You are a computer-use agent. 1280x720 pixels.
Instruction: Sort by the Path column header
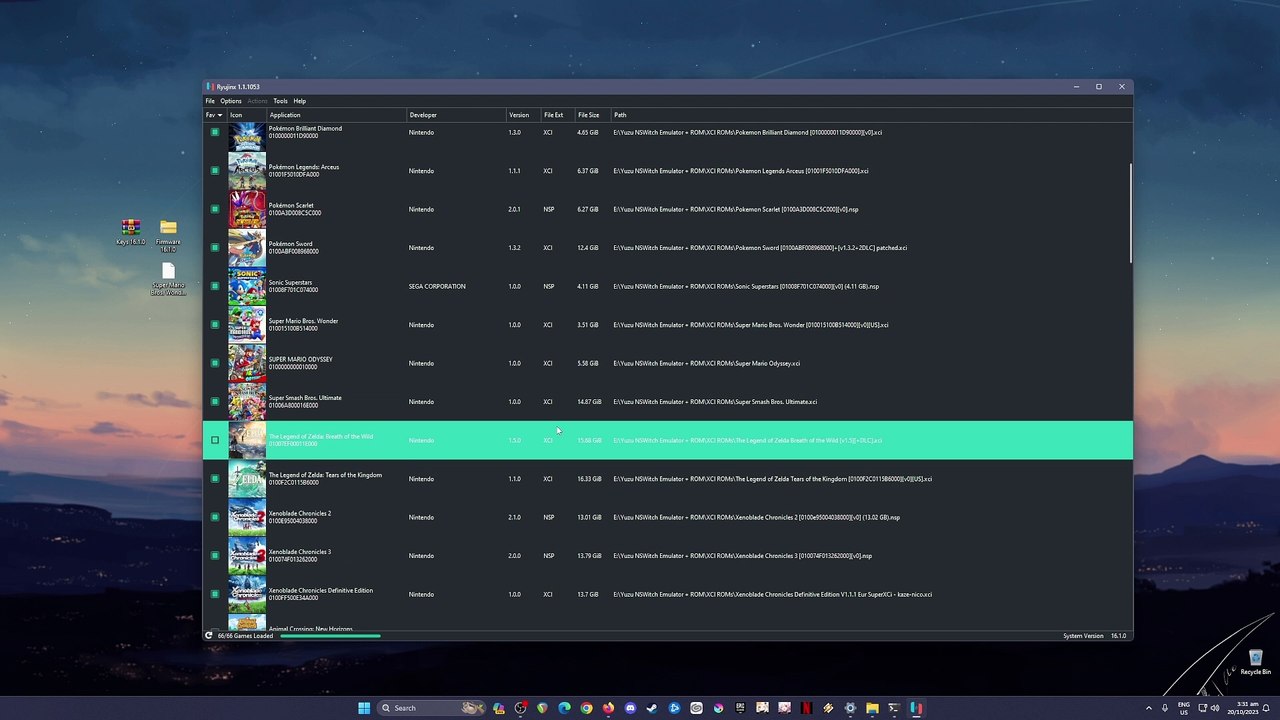click(870, 115)
